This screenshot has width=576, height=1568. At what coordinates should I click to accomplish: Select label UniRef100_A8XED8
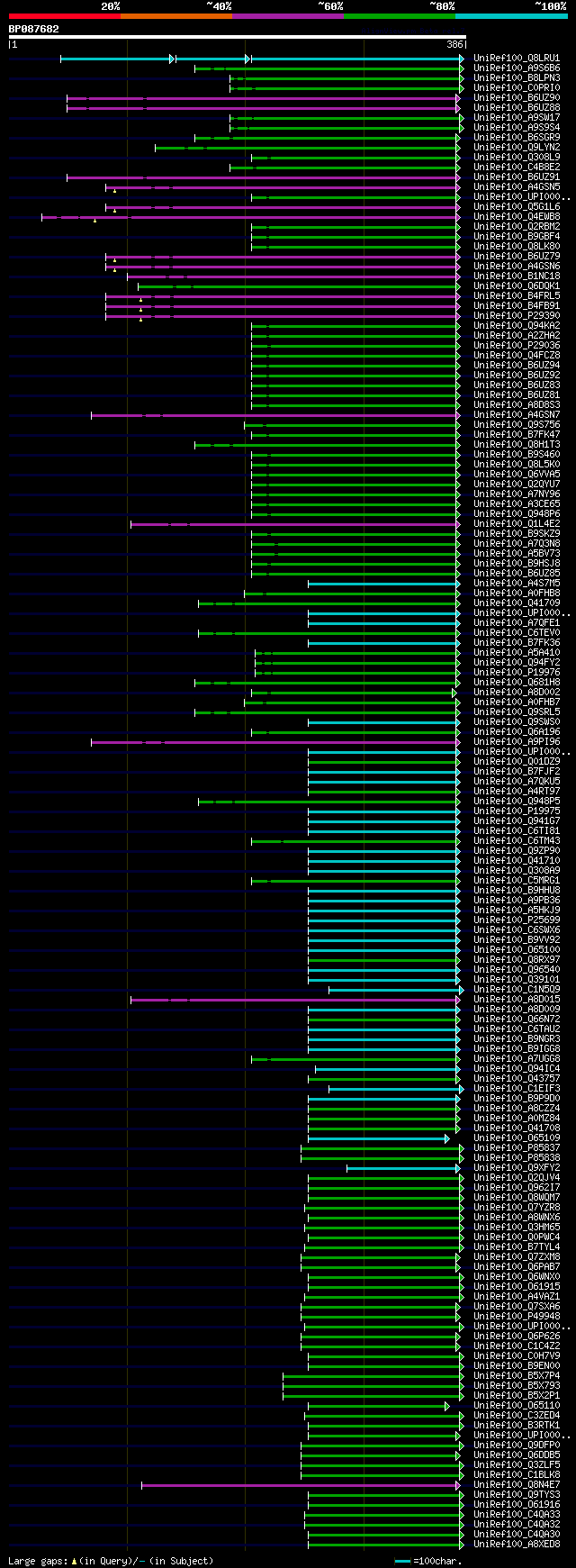click(517, 1545)
